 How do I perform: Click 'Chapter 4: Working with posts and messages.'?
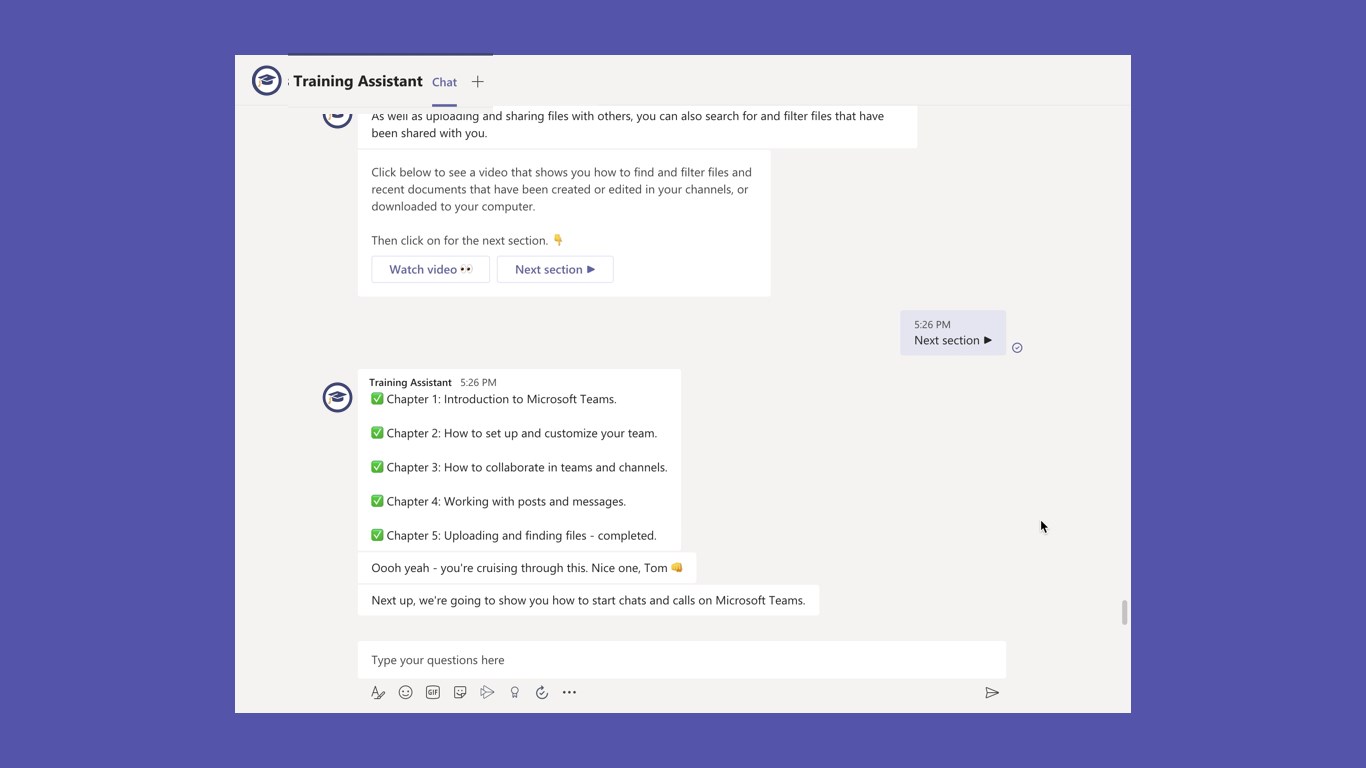tap(498, 501)
